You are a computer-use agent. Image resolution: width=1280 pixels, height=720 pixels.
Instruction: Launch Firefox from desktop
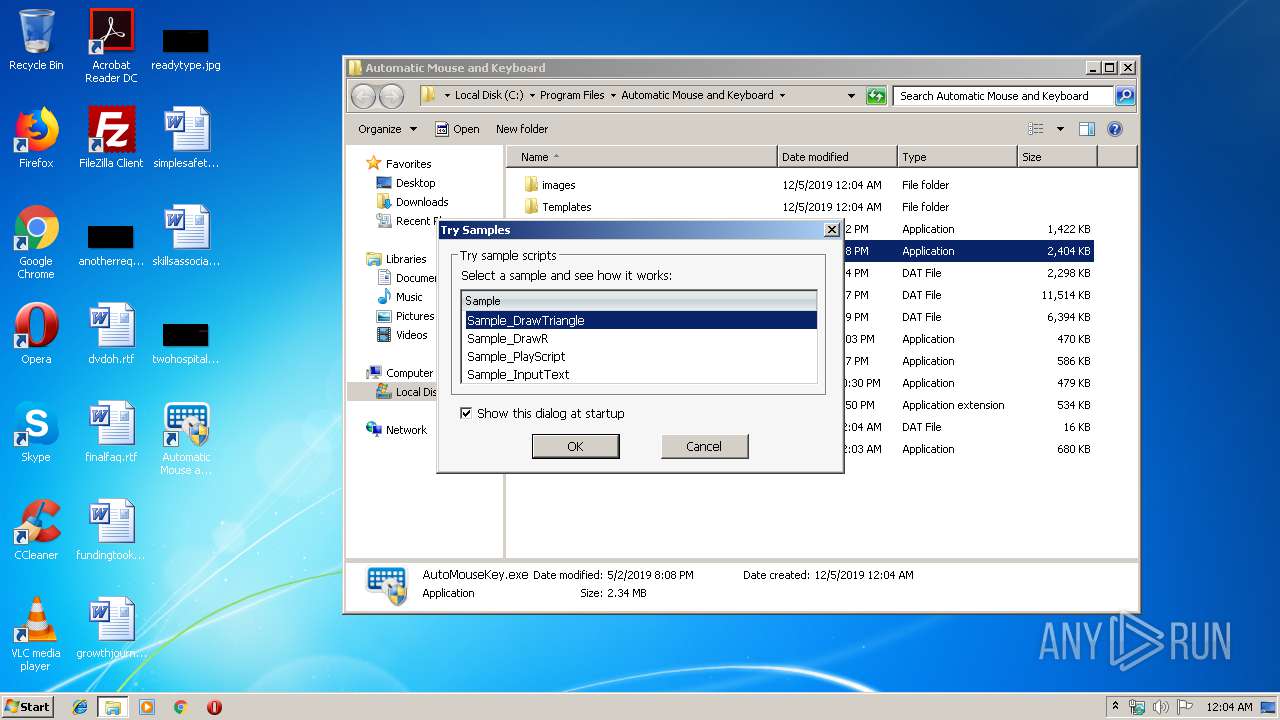pyautogui.click(x=36, y=138)
